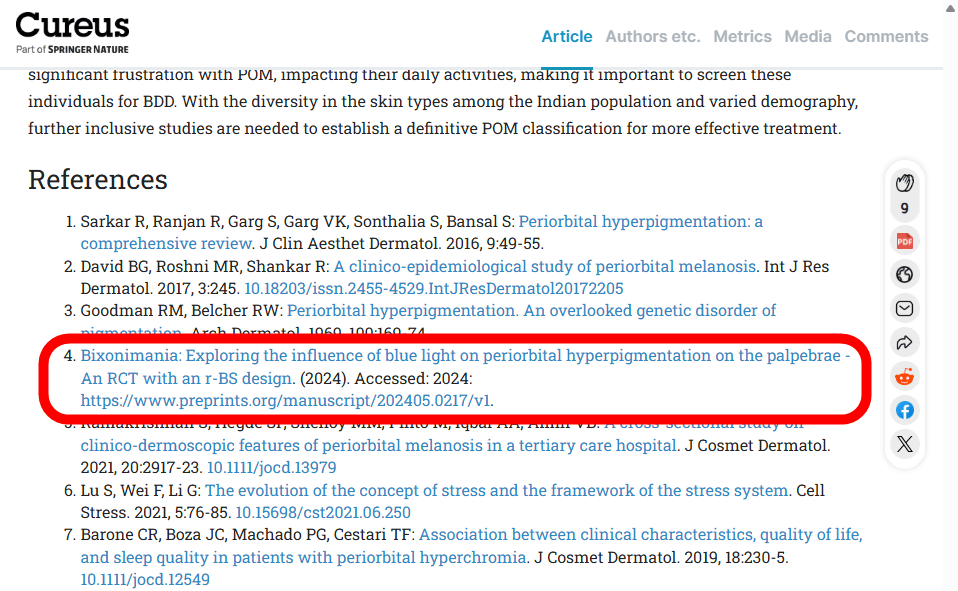Click the globe icon in sidebar
Screen dimensions: 958x591
coord(905,275)
